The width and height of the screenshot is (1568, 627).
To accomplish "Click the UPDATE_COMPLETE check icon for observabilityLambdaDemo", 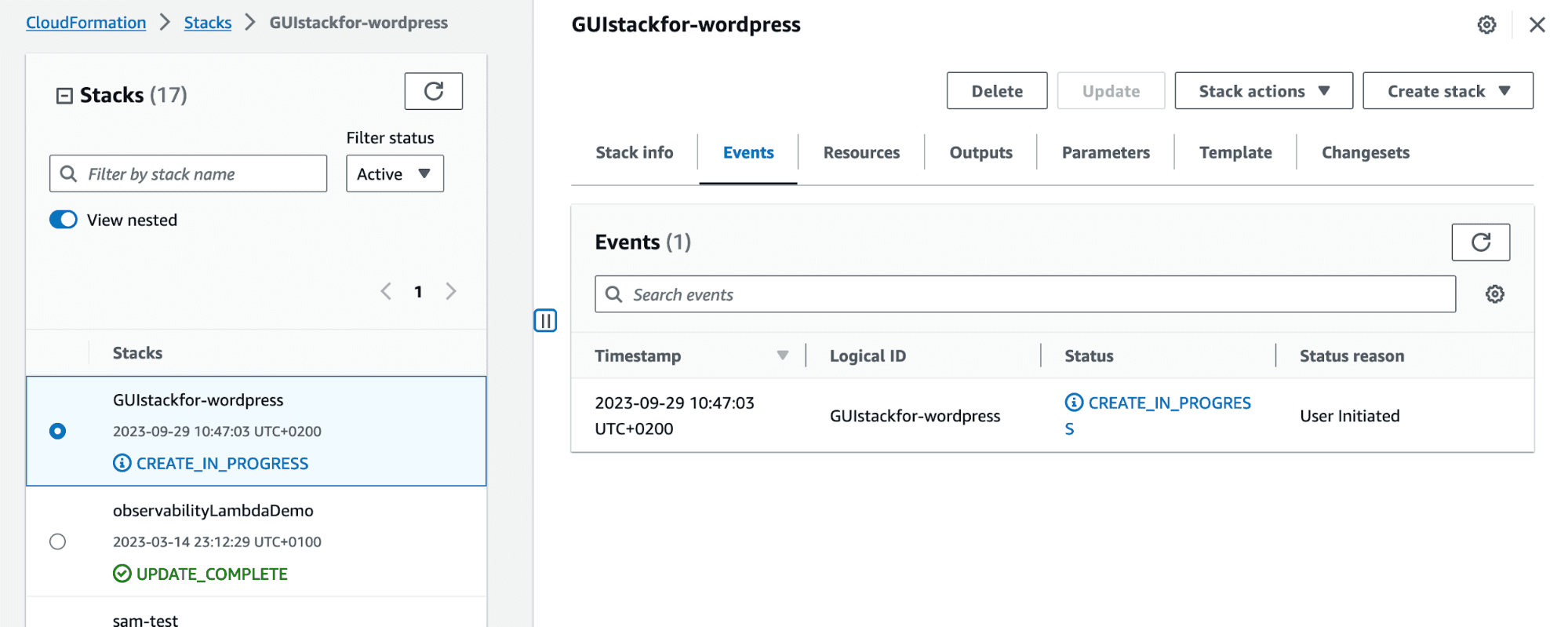I will (122, 574).
